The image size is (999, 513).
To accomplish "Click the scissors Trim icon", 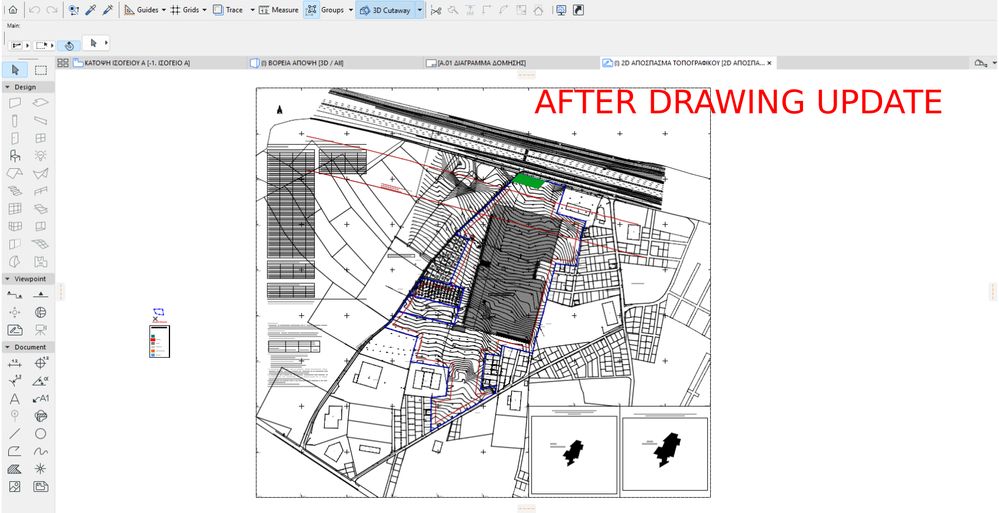I will click(436, 10).
